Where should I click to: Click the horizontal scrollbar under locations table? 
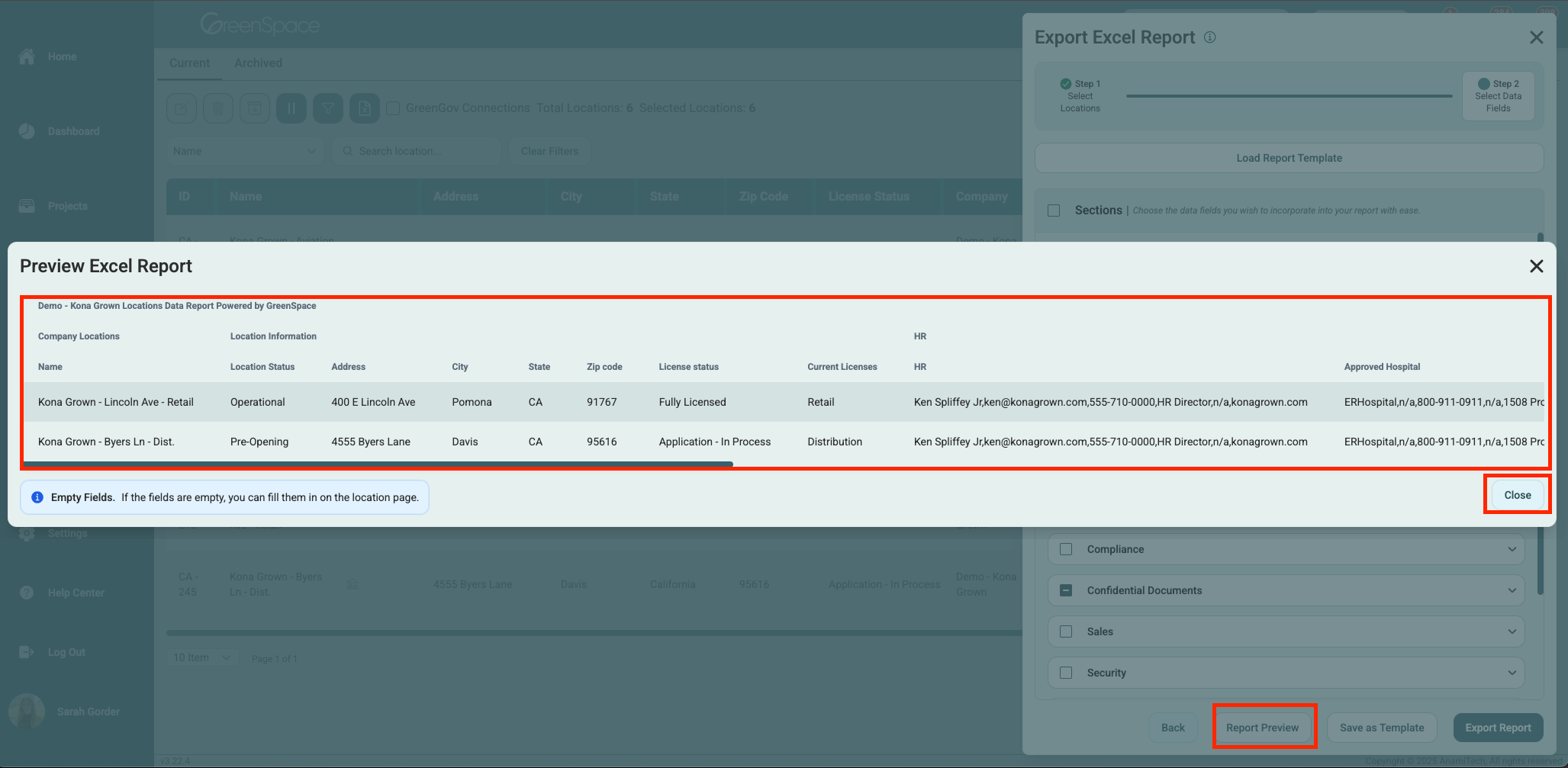pos(594,632)
